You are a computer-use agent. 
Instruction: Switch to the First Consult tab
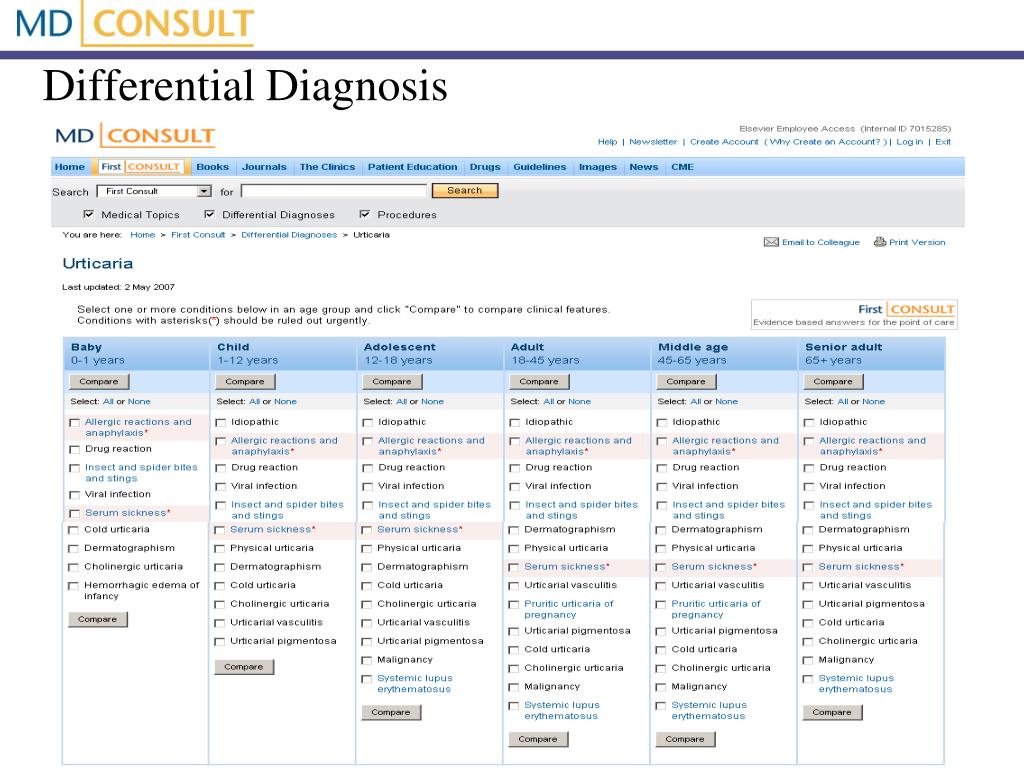pyautogui.click(x=140, y=167)
